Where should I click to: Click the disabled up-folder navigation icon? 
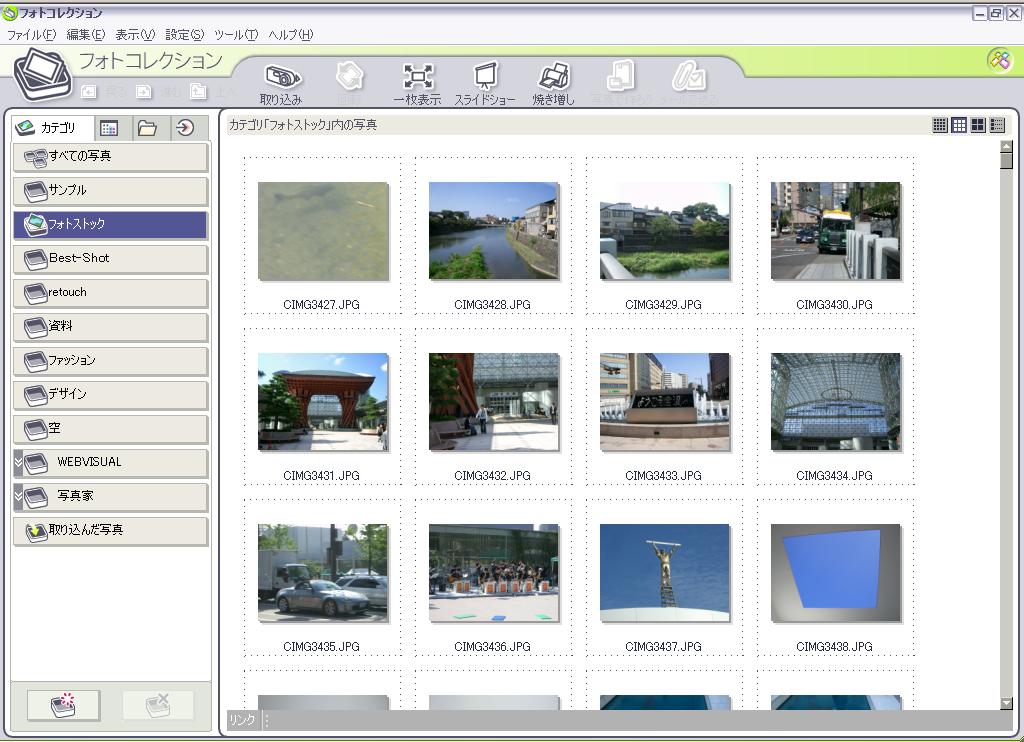click(x=198, y=92)
